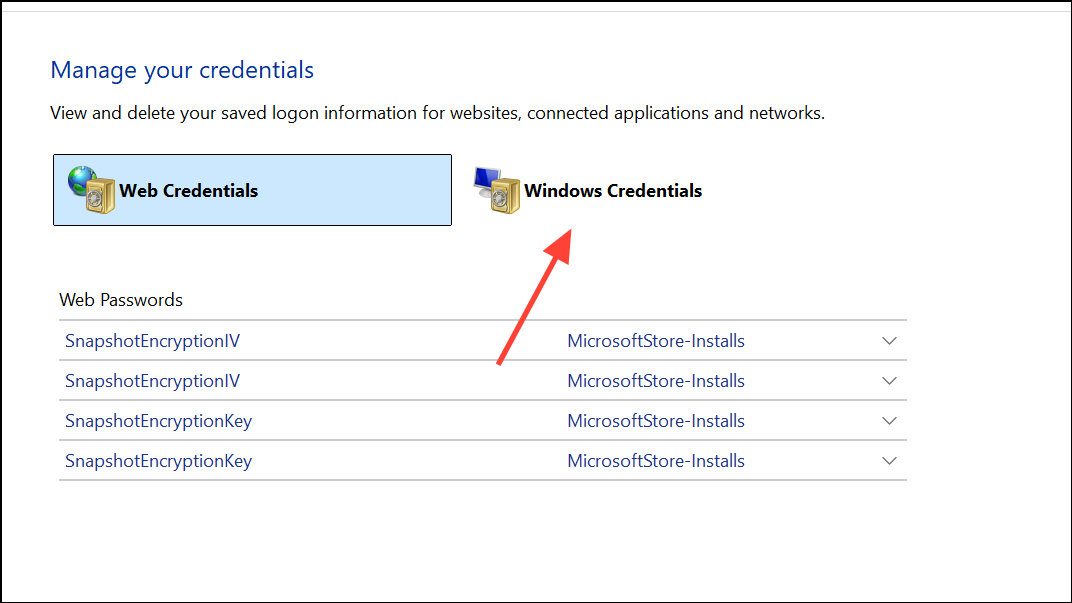1072x603 pixels.
Task: Click the Windows Credentials monitor vault icon
Action: [x=497, y=190]
